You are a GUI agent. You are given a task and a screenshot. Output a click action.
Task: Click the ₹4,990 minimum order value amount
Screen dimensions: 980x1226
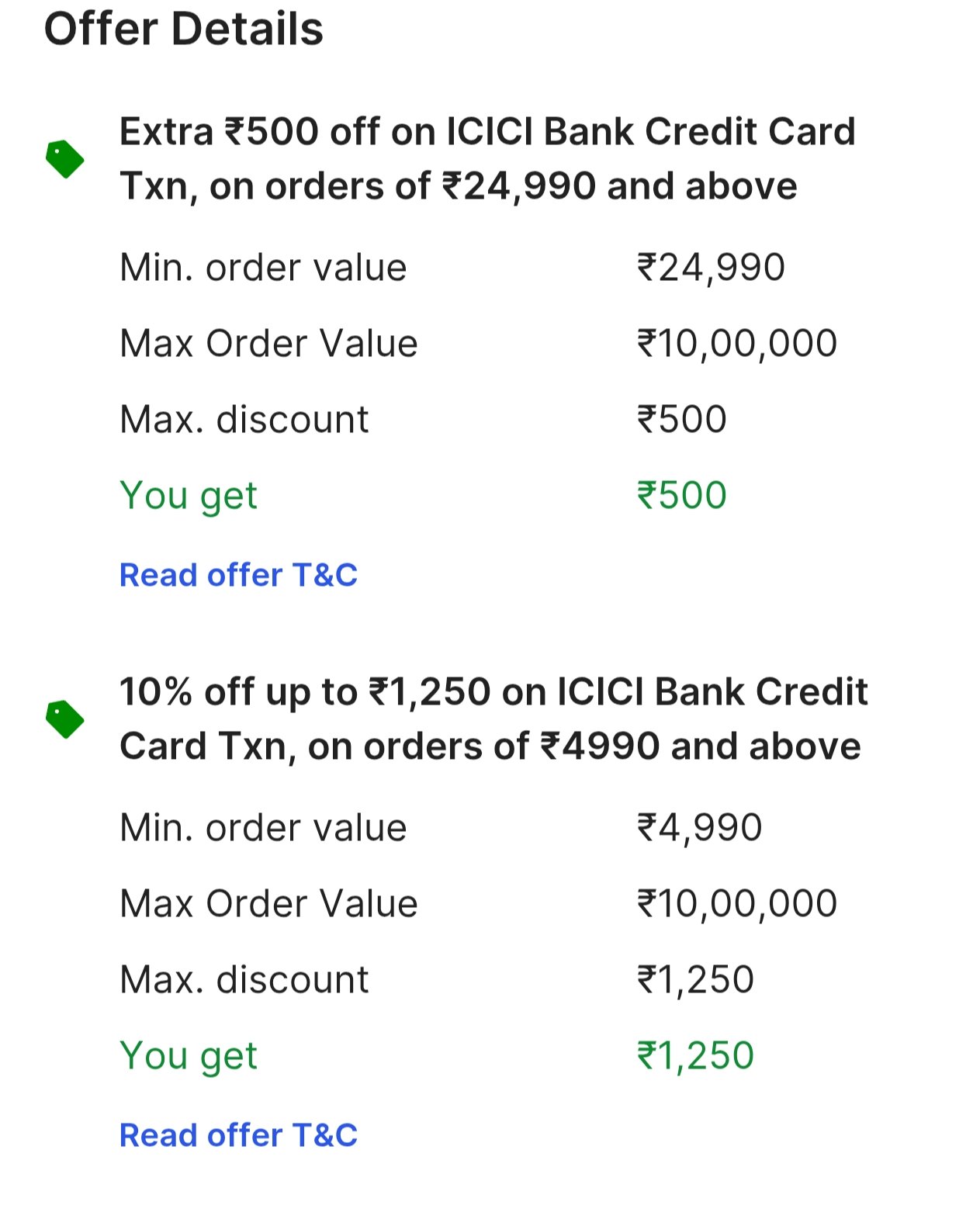coord(699,828)
